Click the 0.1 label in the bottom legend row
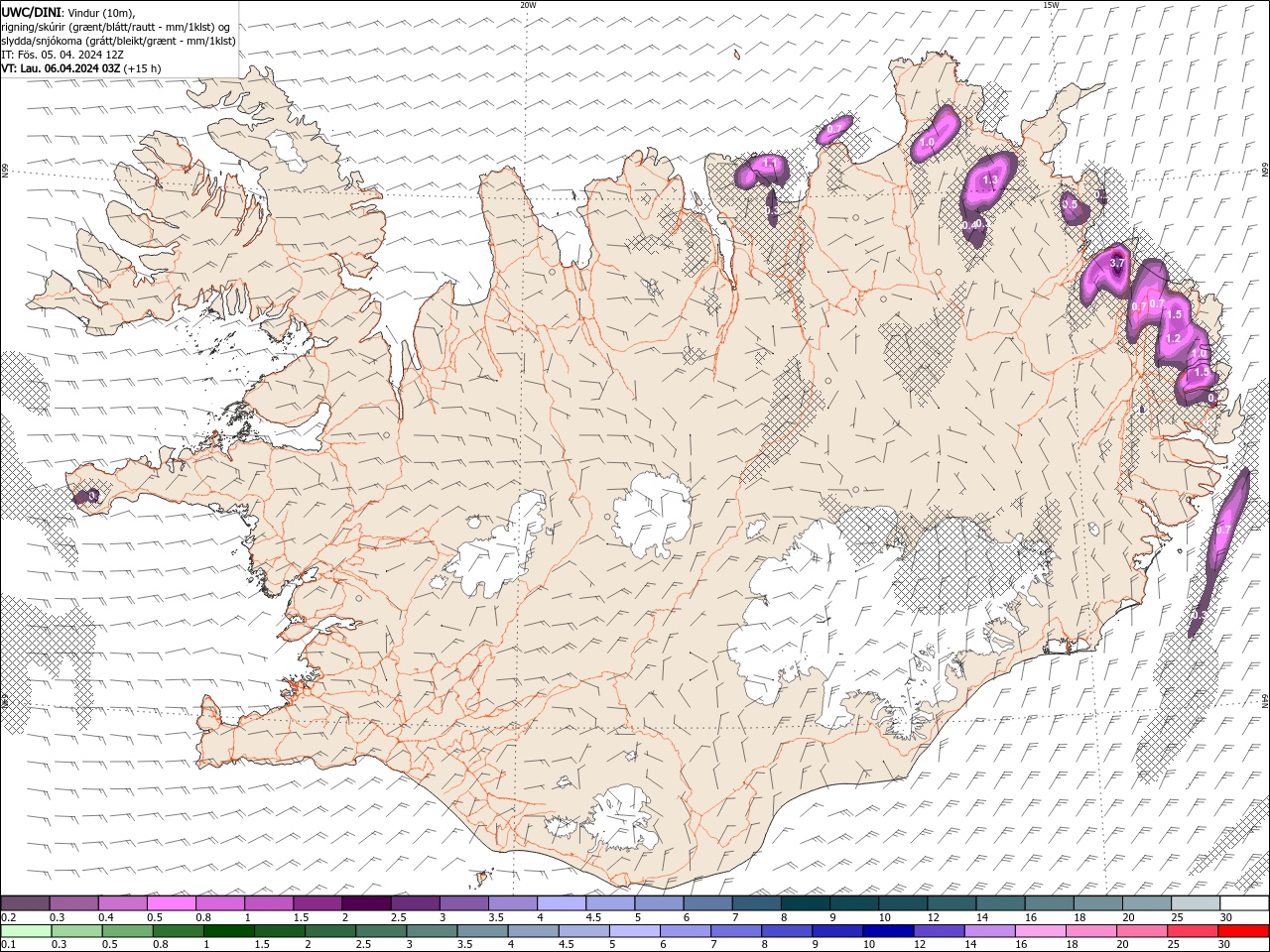Image resolution: width=1270 pixels, height=952 pixels. click(8, 944)
